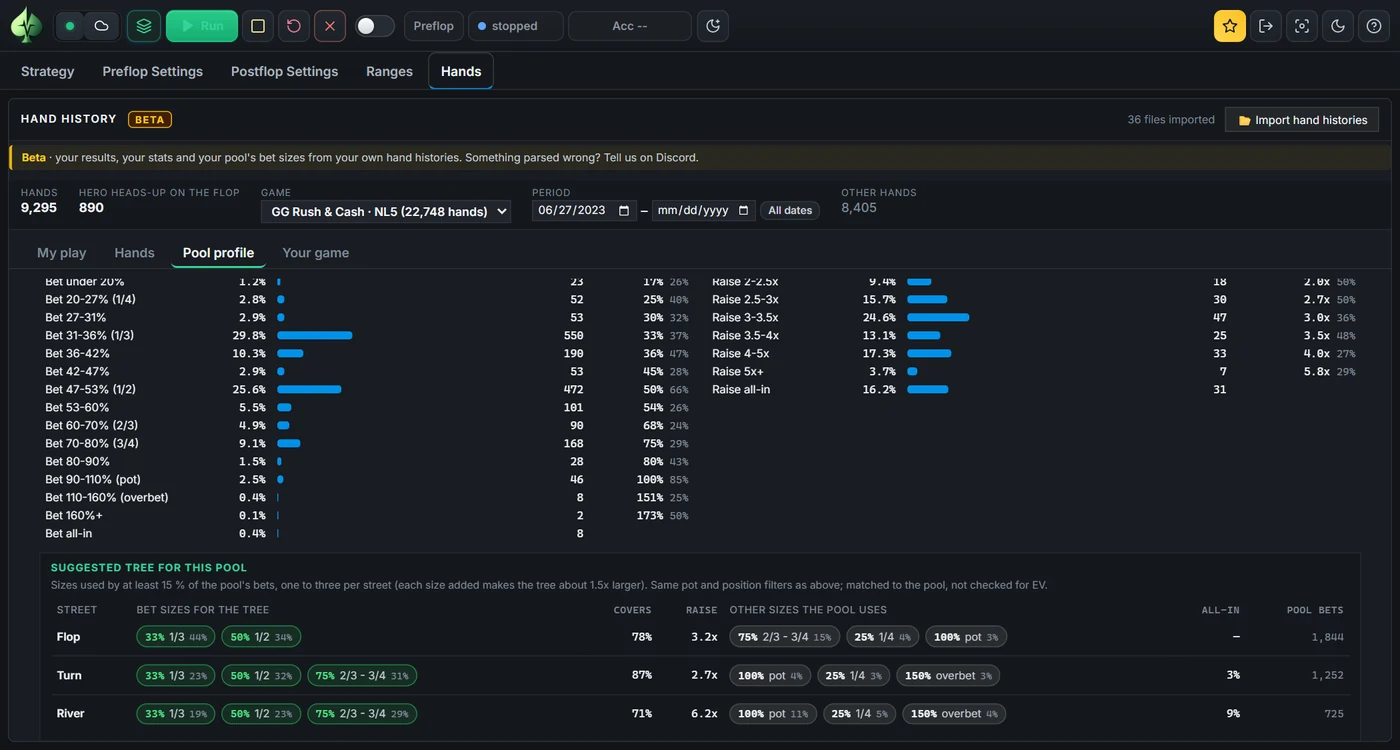Go to the Ranges tab
The width and height of the screenshot is (1400, 750).
(390, 71)
